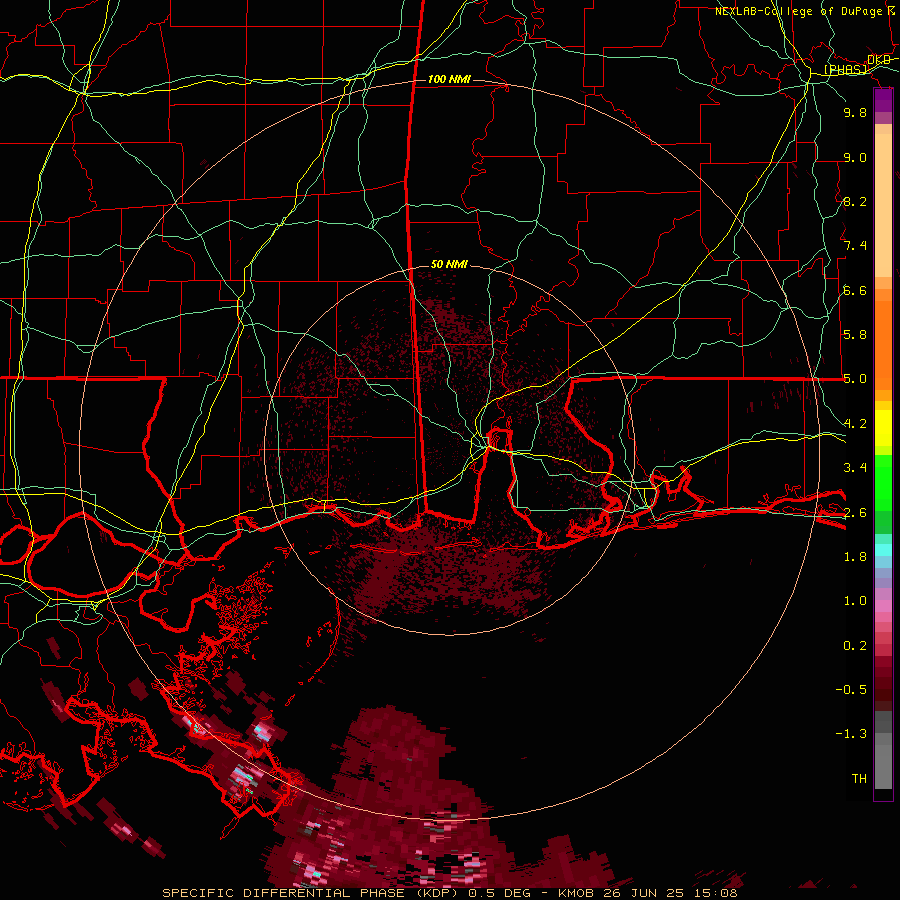
Task: Click the bright green segment of color bar
Action: [x=883, y=482]
